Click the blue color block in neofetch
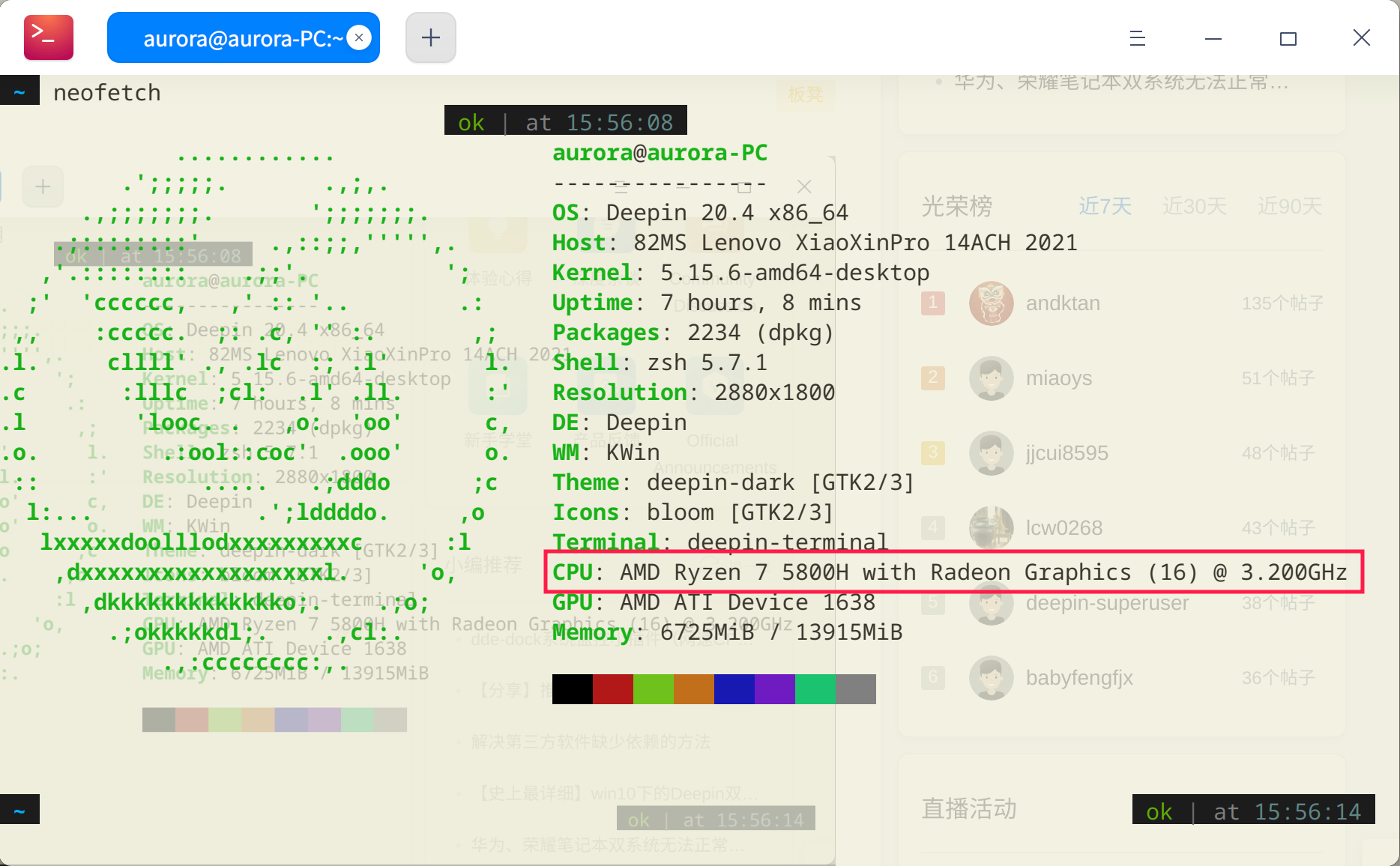The height and width of the screenshot is (866, 1400). pyautogui.click(x=734, y=689)
